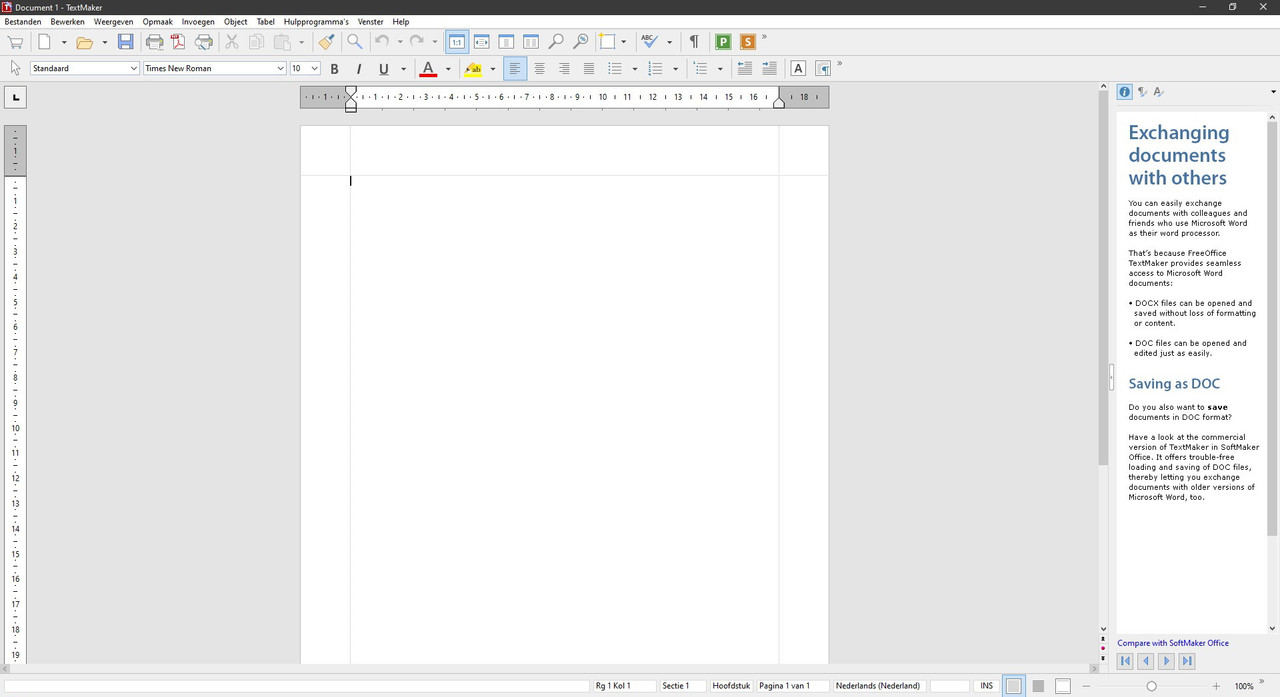Screen dimensions: 1280x697
Task: Open search with the magnifier icon beside the brush
Action: click(x=354, y=42)
